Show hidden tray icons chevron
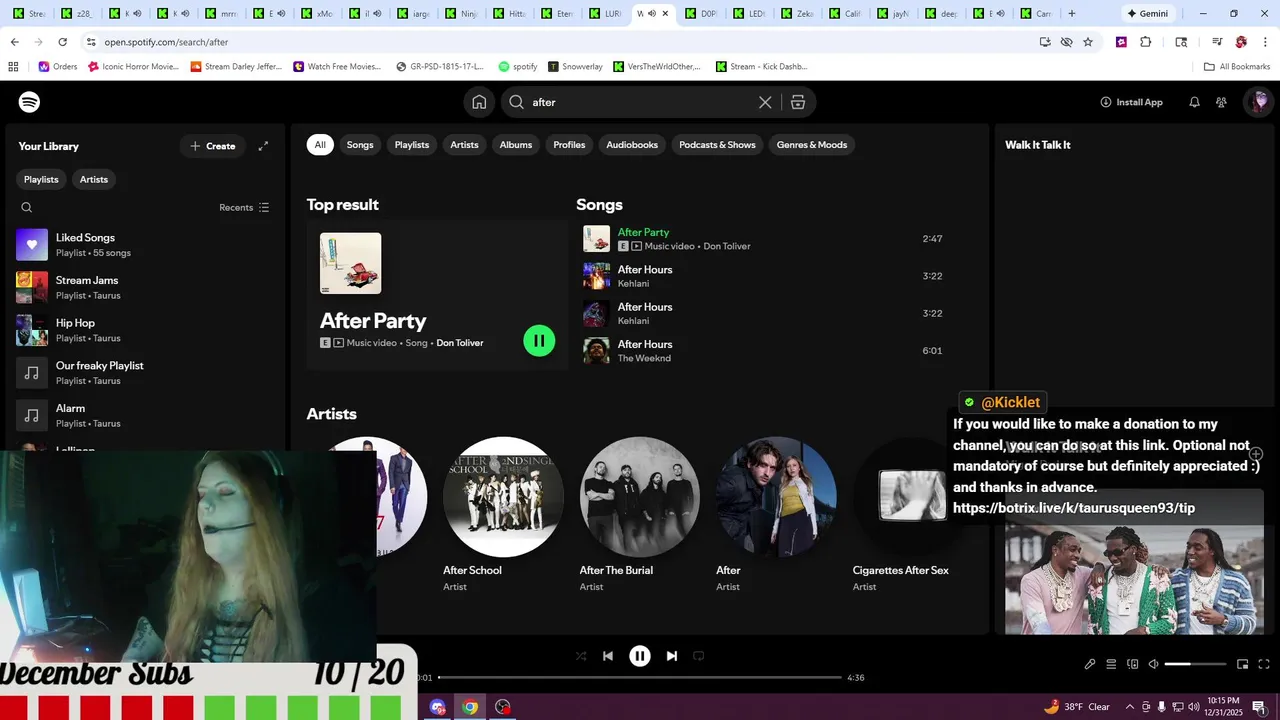Viewport: 1280px width, 720px height. tap(1131, 707)
